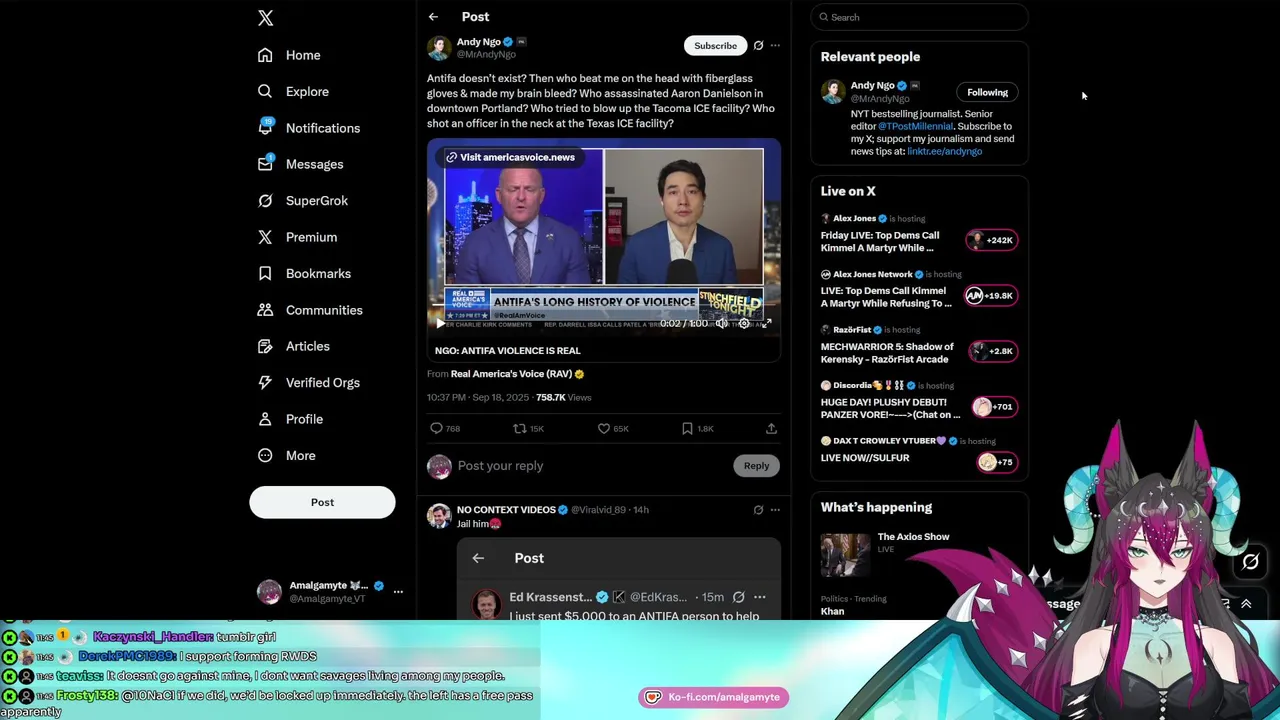1280x720 pixels.
Task: Click the Communities sidebar icon
Action: click(265, 310)
